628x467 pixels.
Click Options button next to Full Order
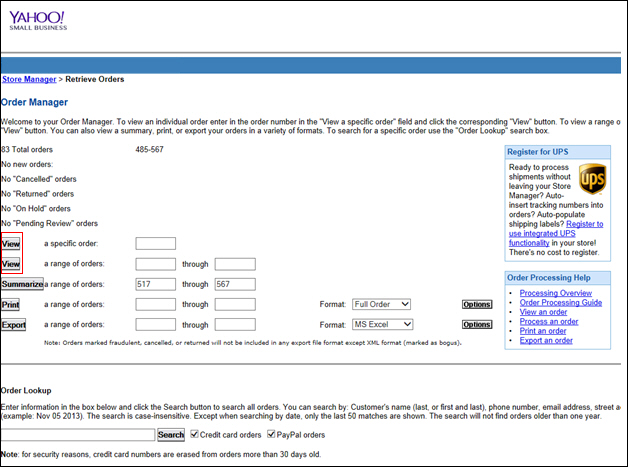point(477,304)
